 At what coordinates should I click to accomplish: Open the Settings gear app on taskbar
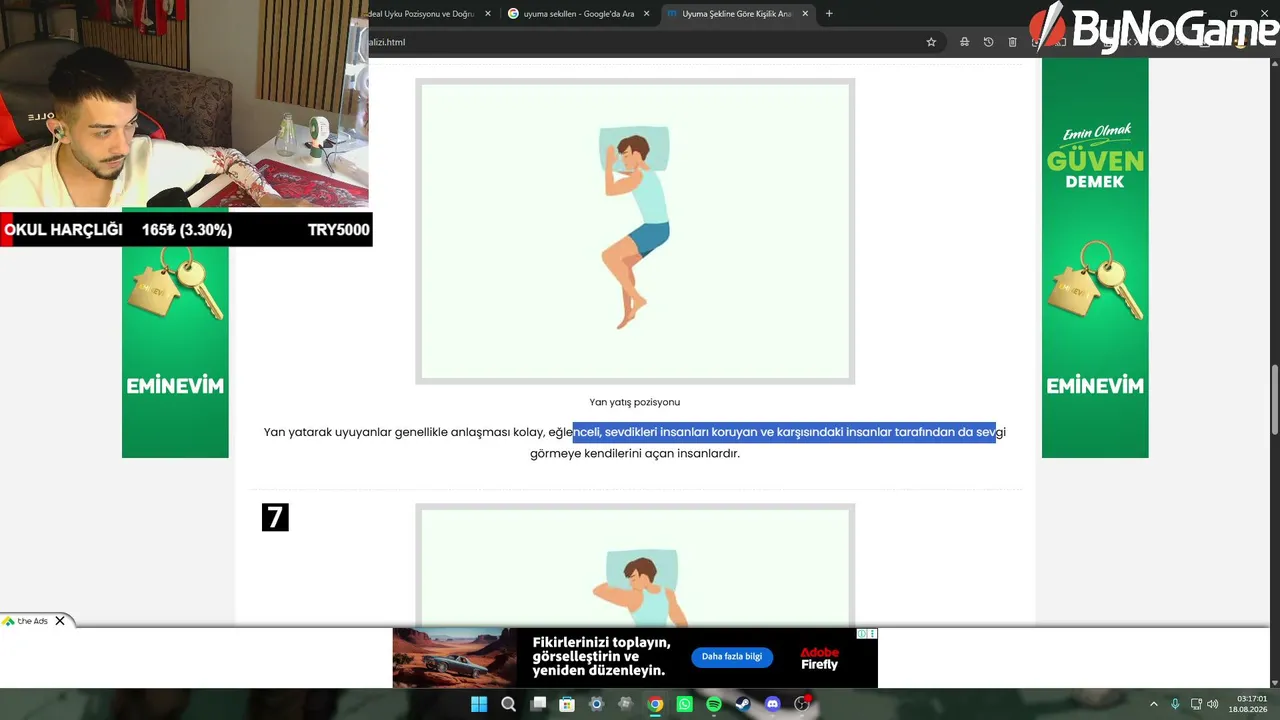click(596, 704)
